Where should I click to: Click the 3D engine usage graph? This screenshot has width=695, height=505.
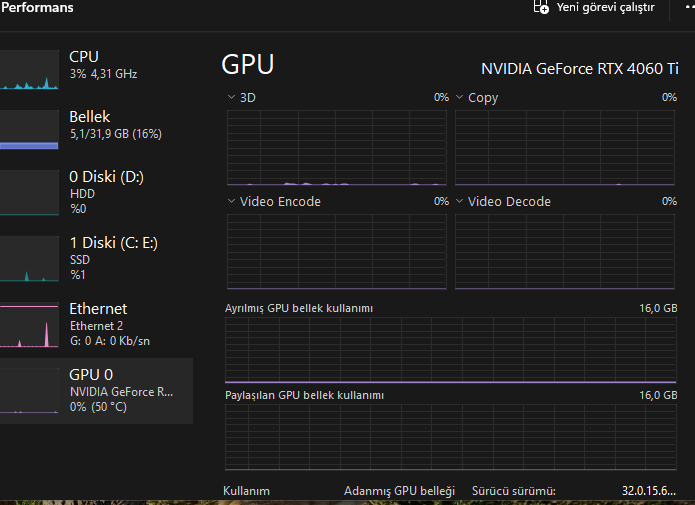[x=338, y=146]
